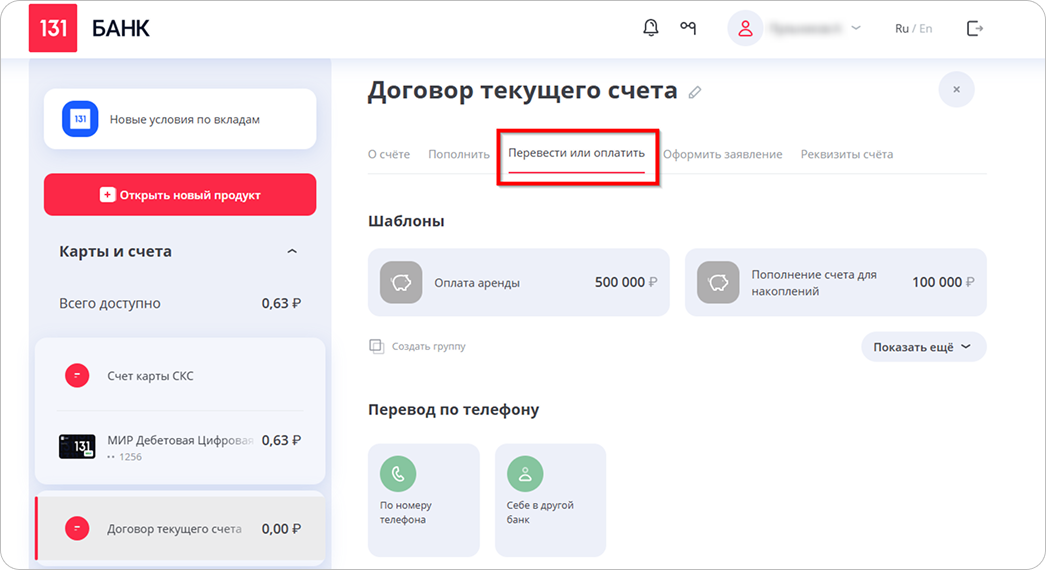Viewport: 1046px width, 570px height.
Task: Select the 'Пополнить' tab
Action: (x=459, y=154)
